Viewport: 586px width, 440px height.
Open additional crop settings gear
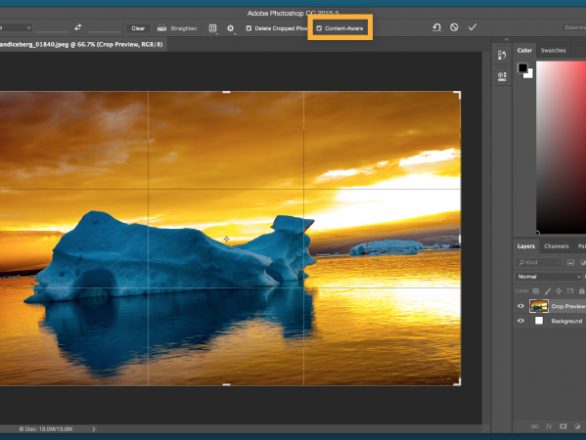231,28
